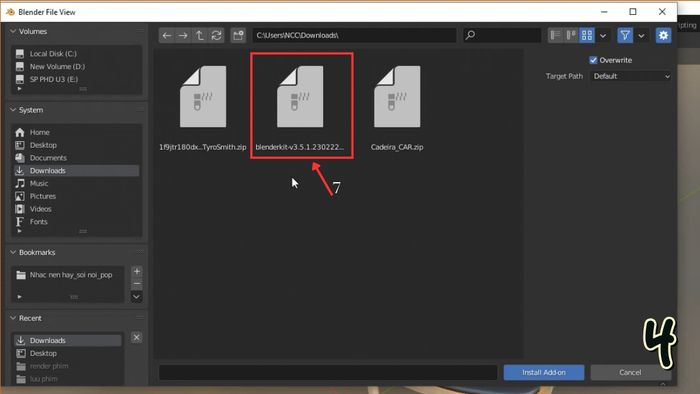
Task: Go back to the previous folder
Action: pos(167,35)
